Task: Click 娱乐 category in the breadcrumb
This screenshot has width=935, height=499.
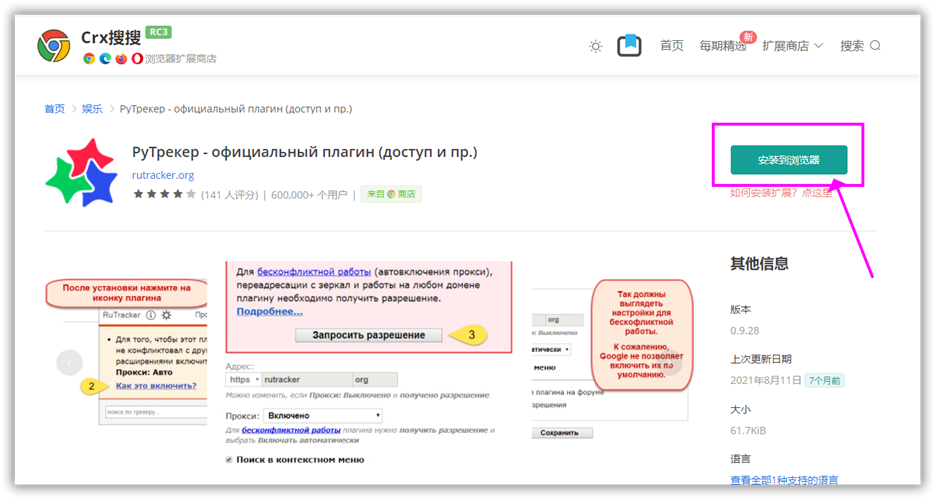Action: (x=92, y=109)
